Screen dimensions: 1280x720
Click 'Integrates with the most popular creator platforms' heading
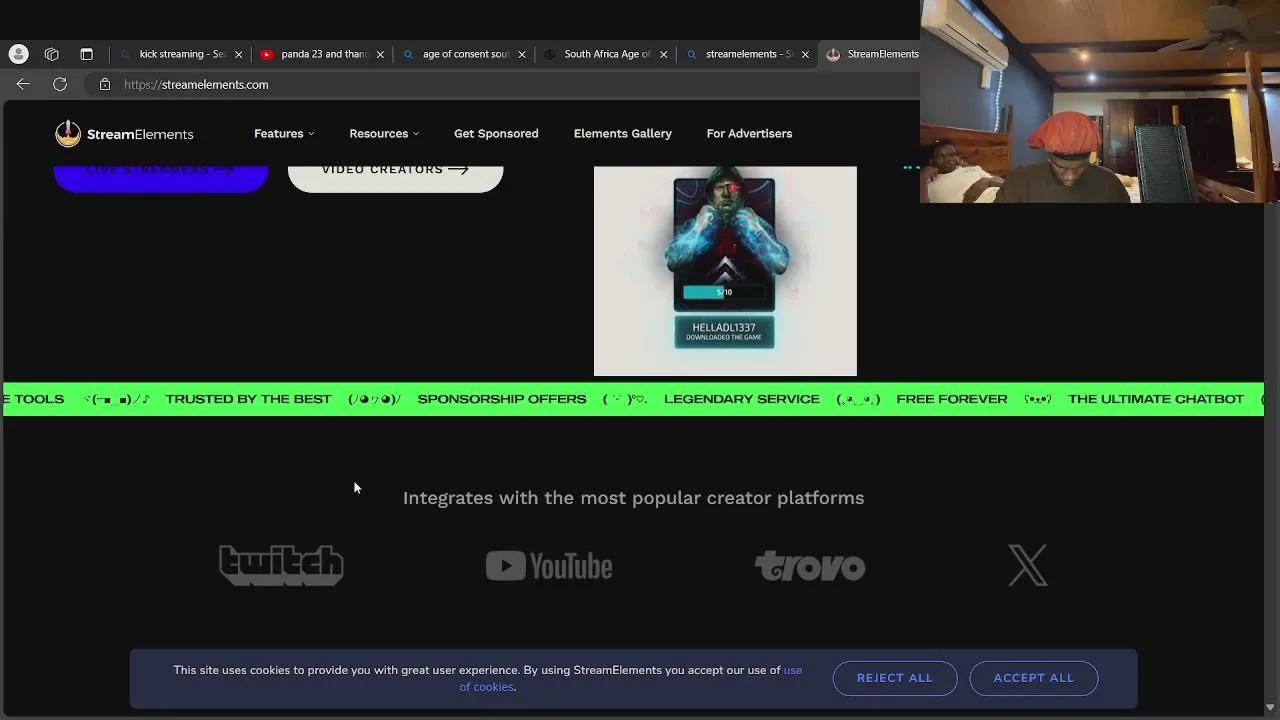coord(633,498)
